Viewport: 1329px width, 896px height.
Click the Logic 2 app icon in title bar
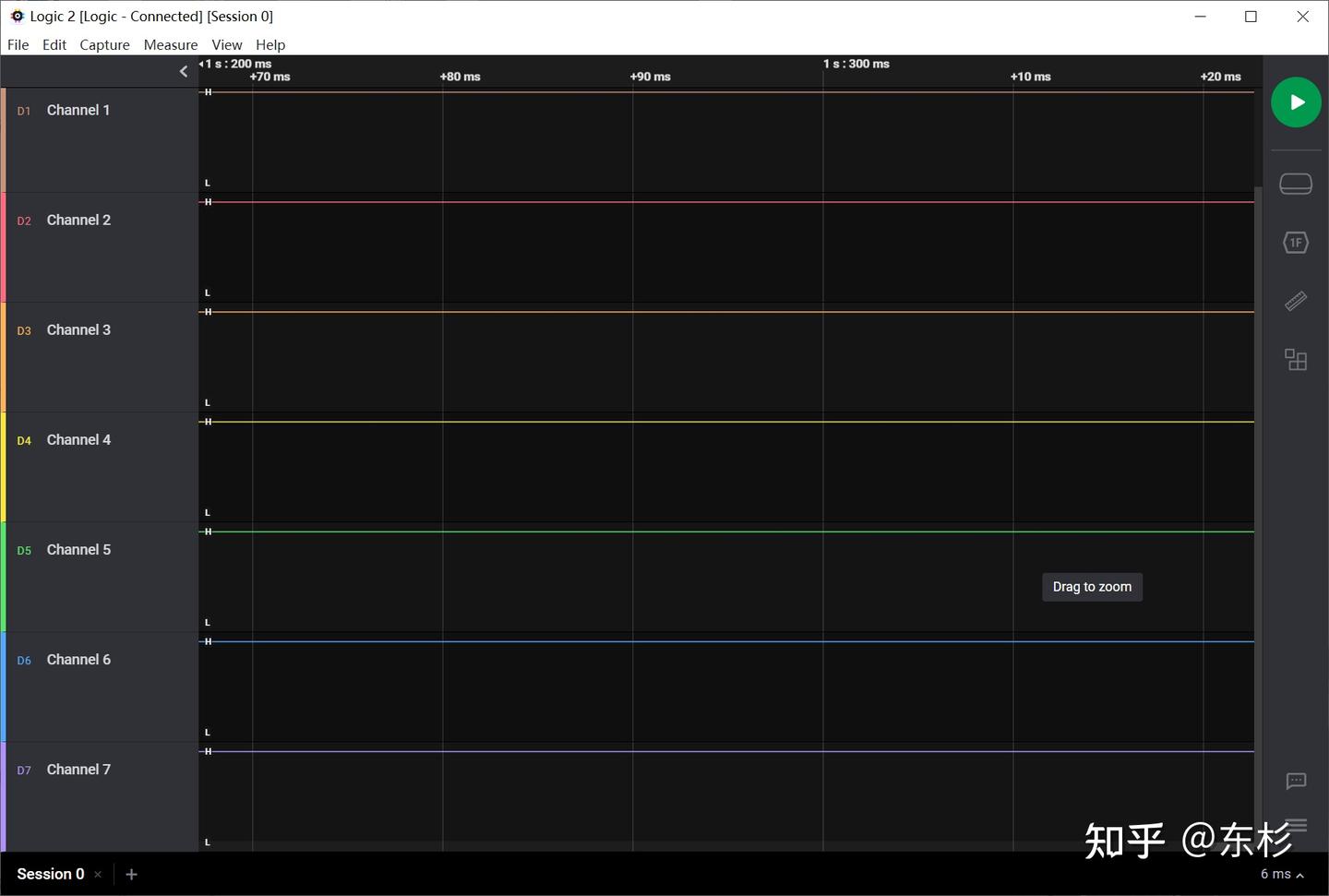[17, 16]
